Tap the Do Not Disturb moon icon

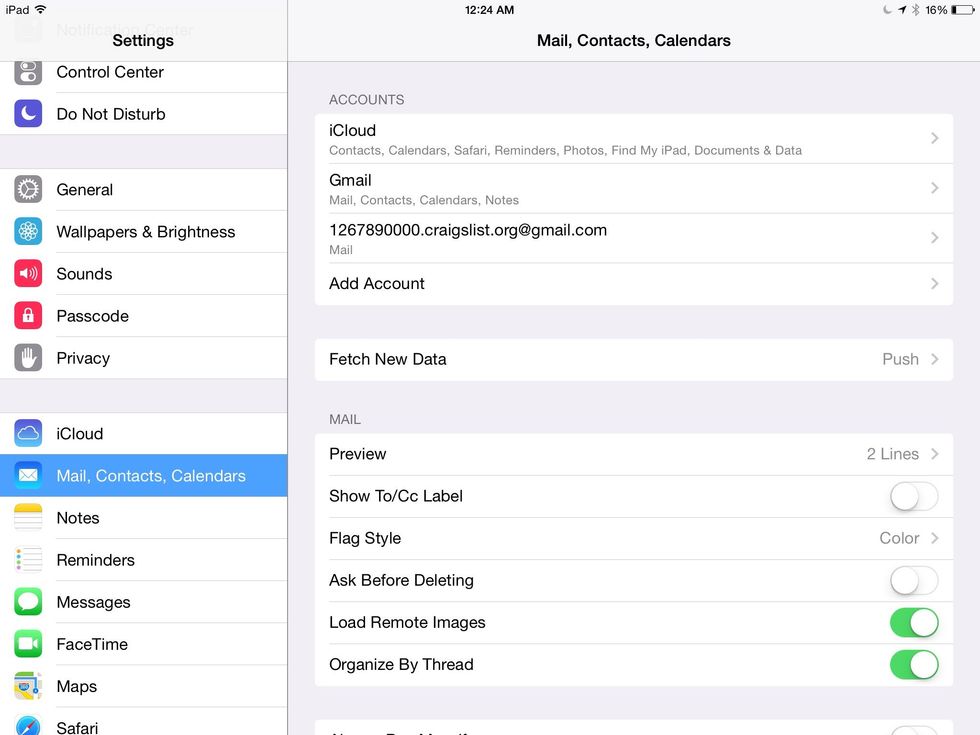(28, 114)
